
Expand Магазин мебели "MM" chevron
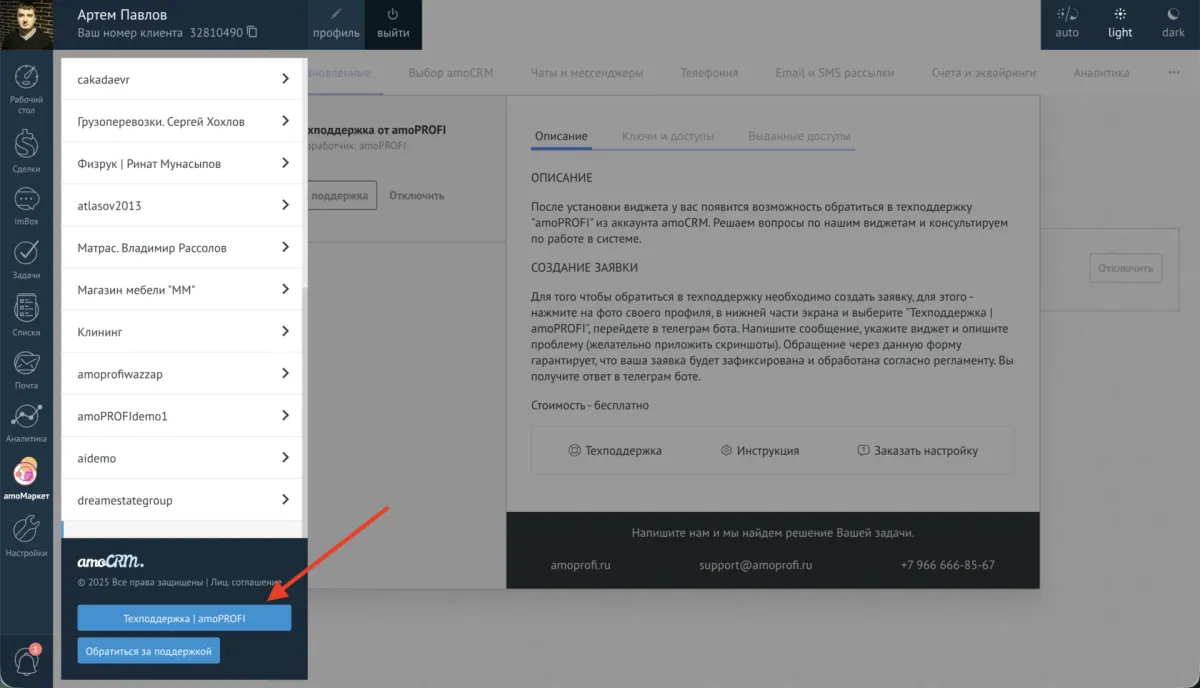[285, 289]
